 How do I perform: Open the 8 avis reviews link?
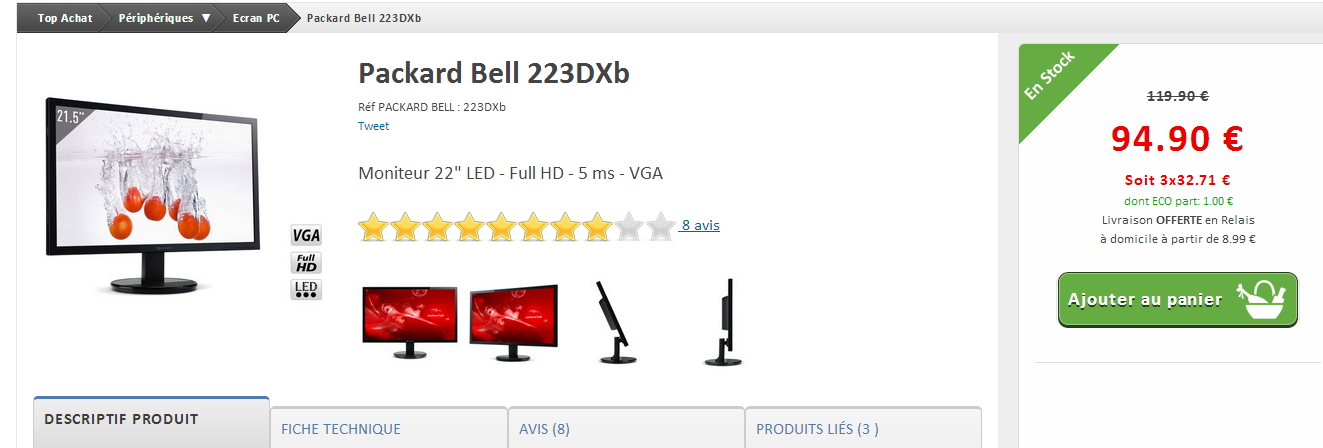pos(700,225)
